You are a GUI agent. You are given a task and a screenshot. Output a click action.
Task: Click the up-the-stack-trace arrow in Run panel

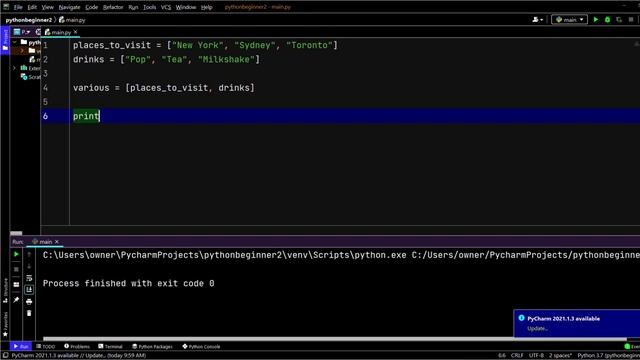[29, 255]
